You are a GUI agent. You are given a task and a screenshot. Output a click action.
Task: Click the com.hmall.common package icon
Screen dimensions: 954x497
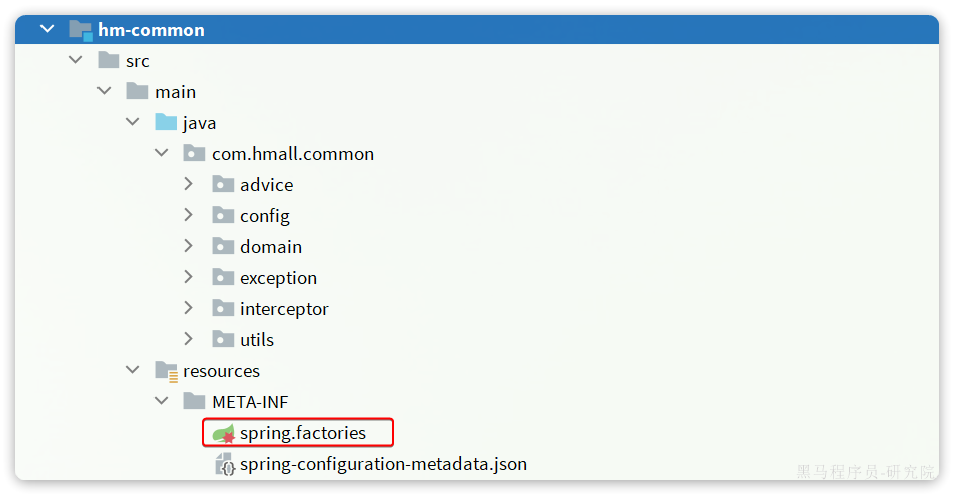point(195,154)
